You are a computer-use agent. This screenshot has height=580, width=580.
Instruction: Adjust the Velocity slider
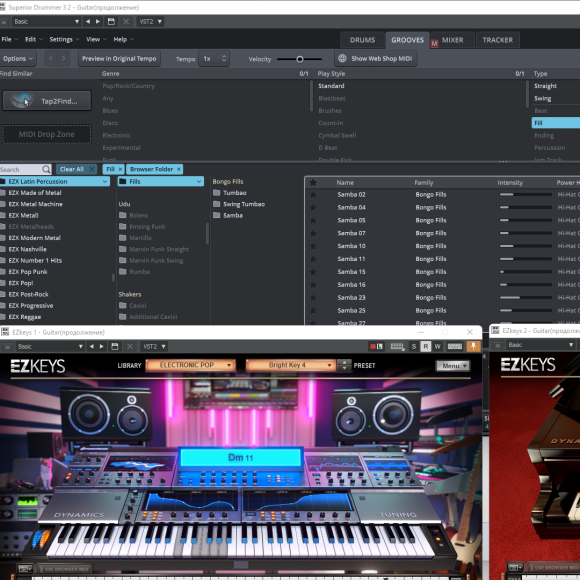click(x=300, y=59)
